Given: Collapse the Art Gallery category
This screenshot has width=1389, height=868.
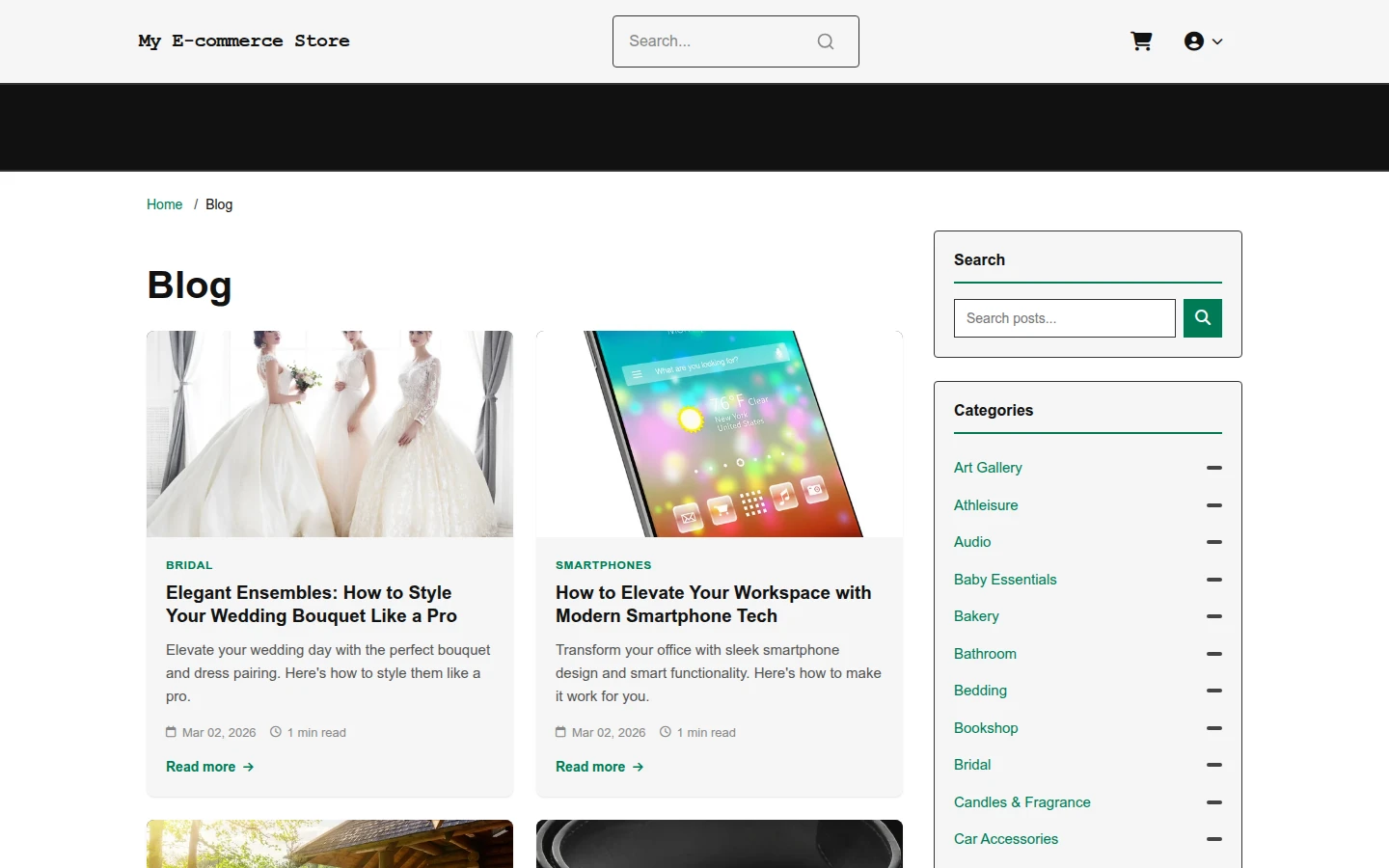Looking at the screenshot, I should tap(1214, 468).
